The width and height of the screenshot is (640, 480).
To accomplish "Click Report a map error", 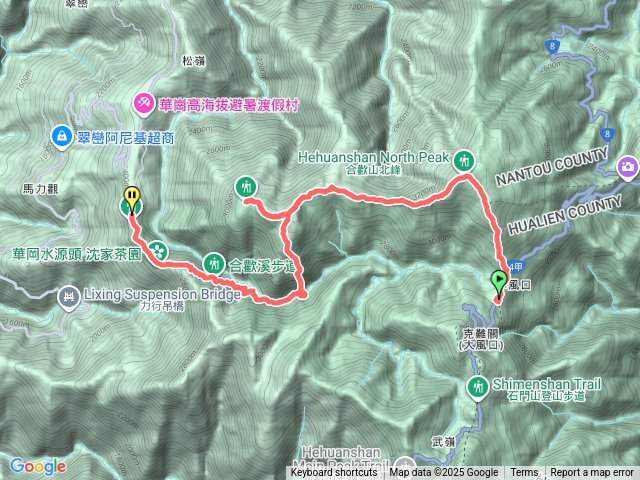I will [591, 473].
